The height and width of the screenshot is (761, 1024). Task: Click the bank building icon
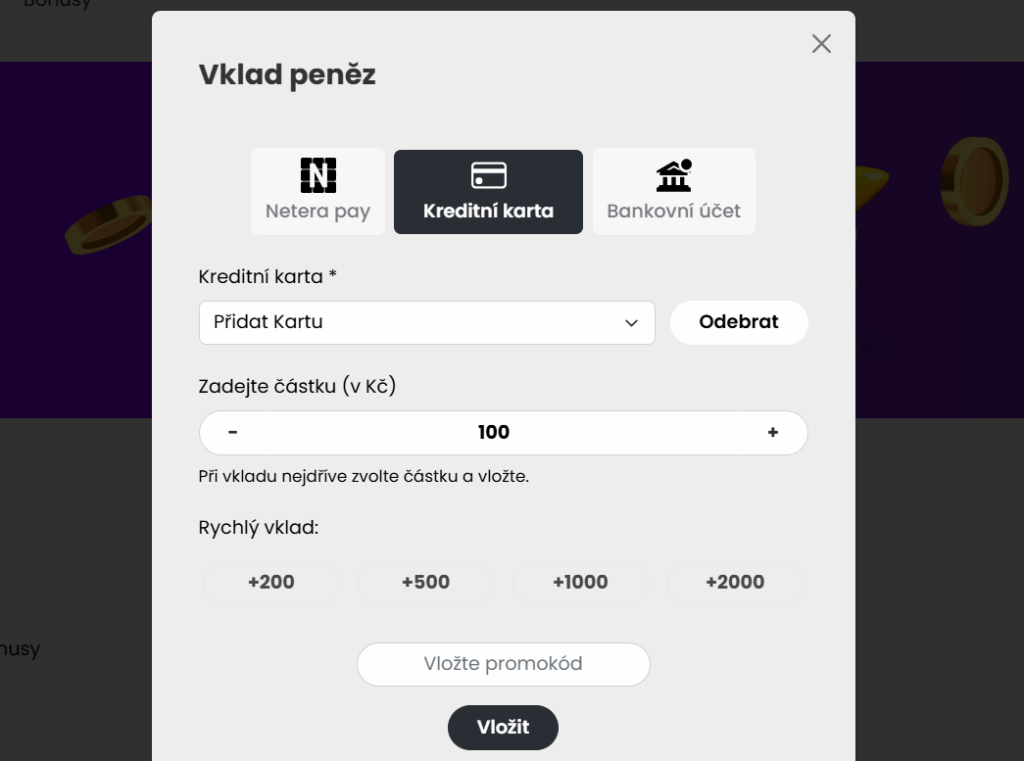pyautogui.click(x=674, y=175)
